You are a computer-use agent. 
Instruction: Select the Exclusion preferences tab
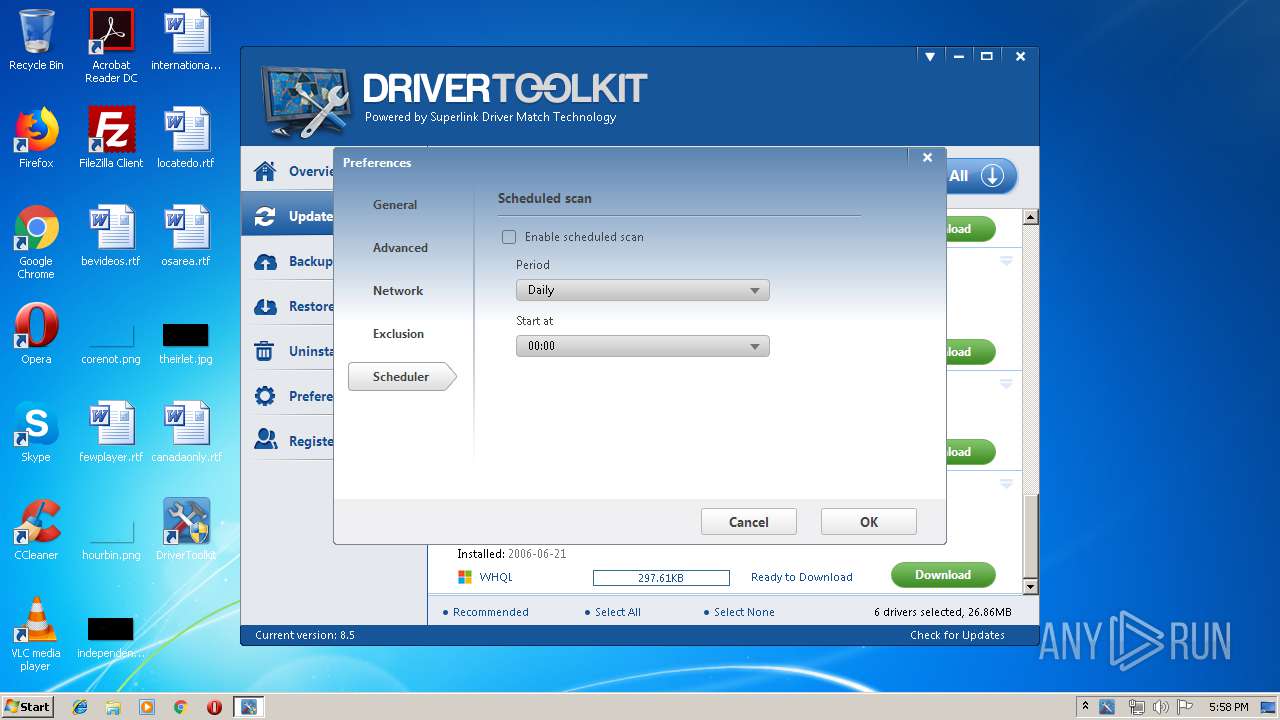(x=398, y=334)
